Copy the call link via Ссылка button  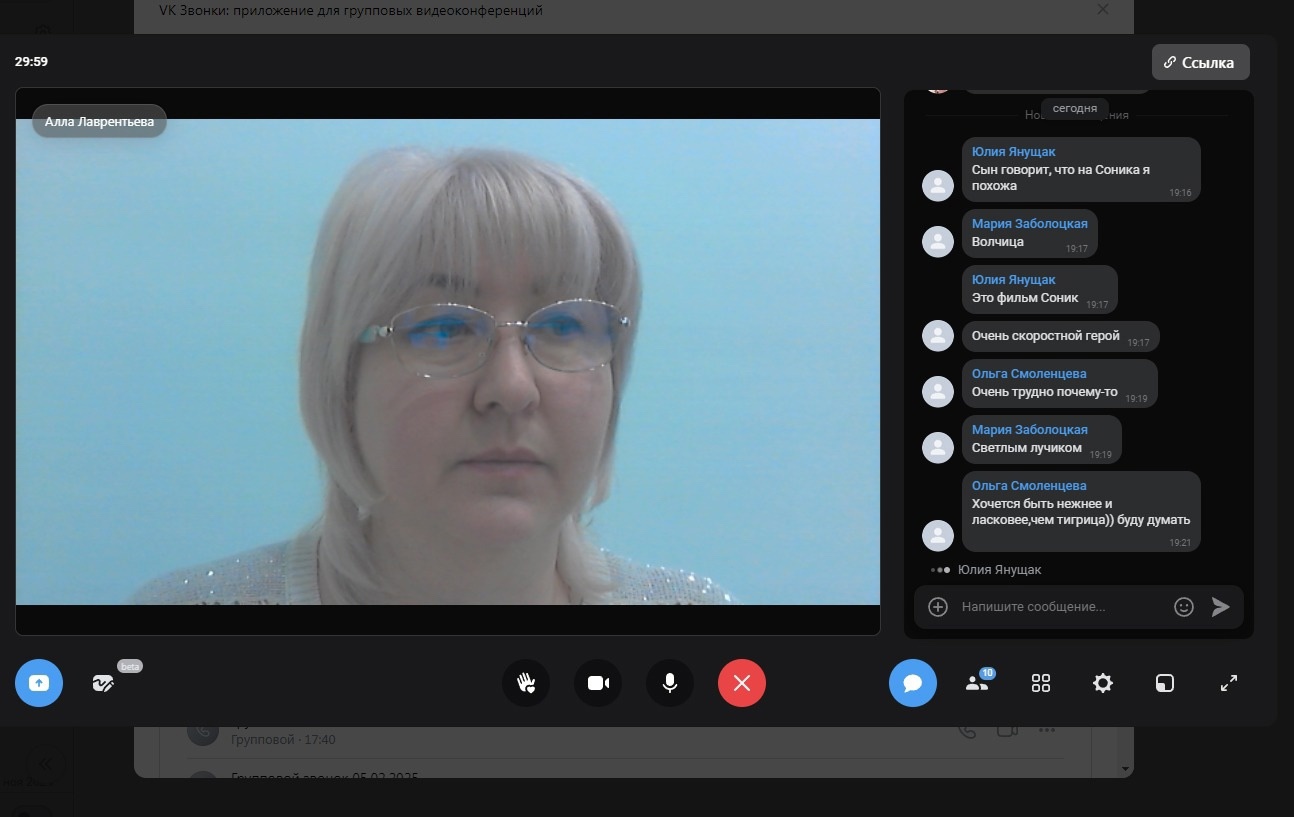1200,62
